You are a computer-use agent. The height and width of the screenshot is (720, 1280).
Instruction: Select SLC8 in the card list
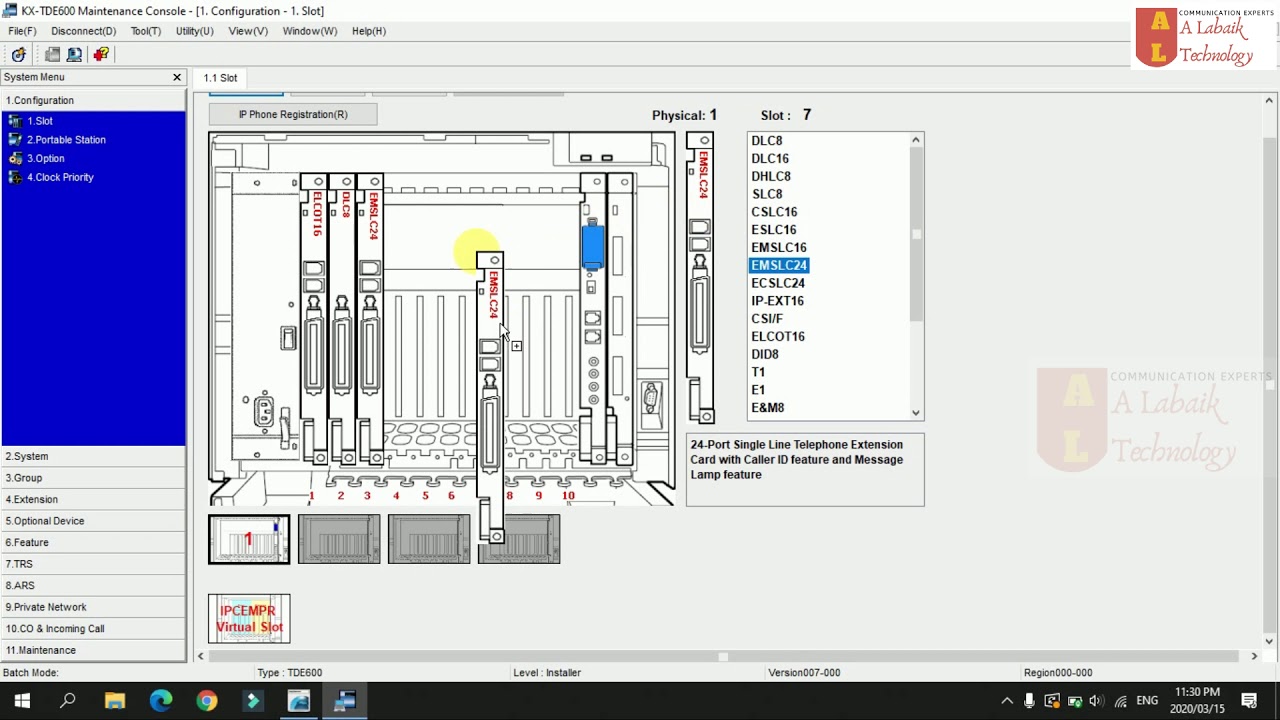(767, 194)
